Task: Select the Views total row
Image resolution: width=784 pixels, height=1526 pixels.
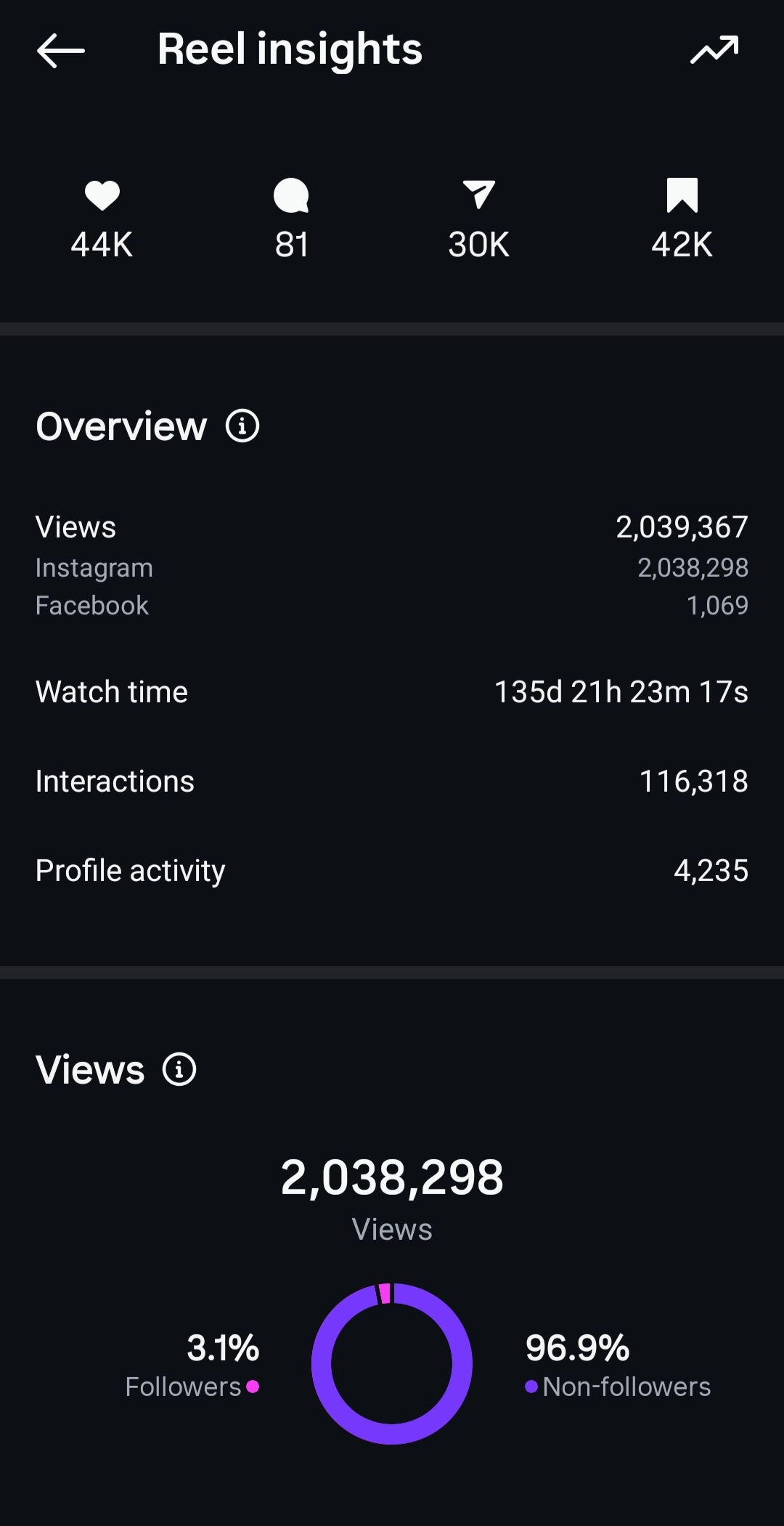Action: tap(392, 527)
